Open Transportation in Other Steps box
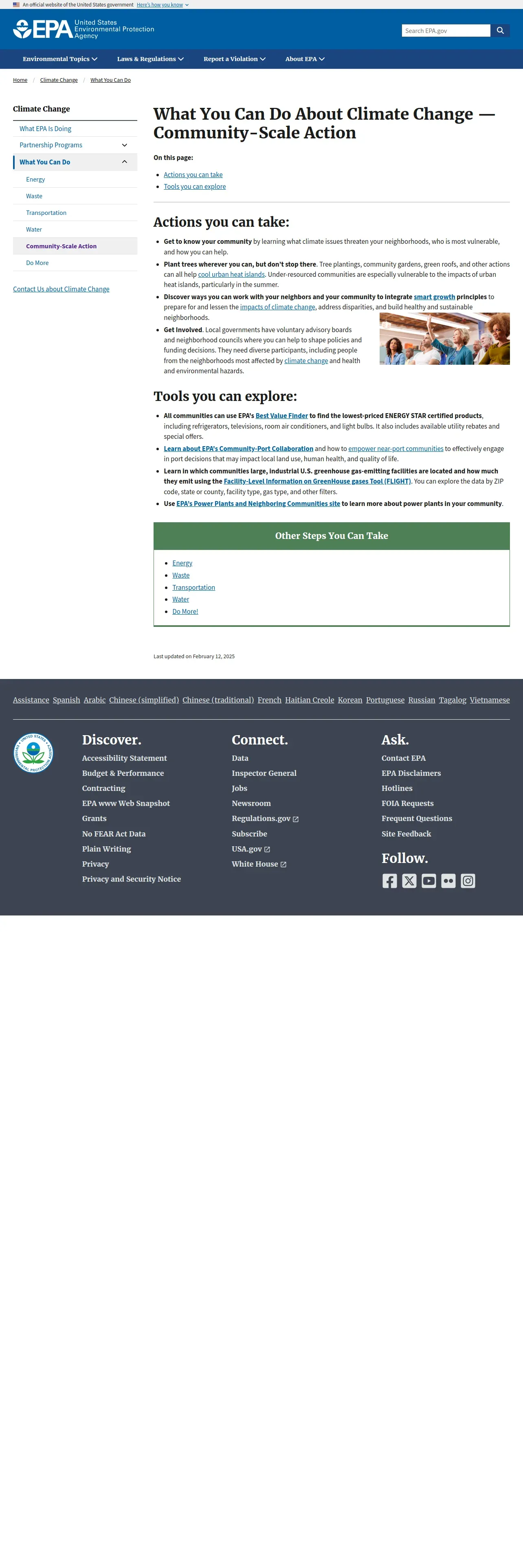Screen dimensions: 523x1568 tap(193, 587)
